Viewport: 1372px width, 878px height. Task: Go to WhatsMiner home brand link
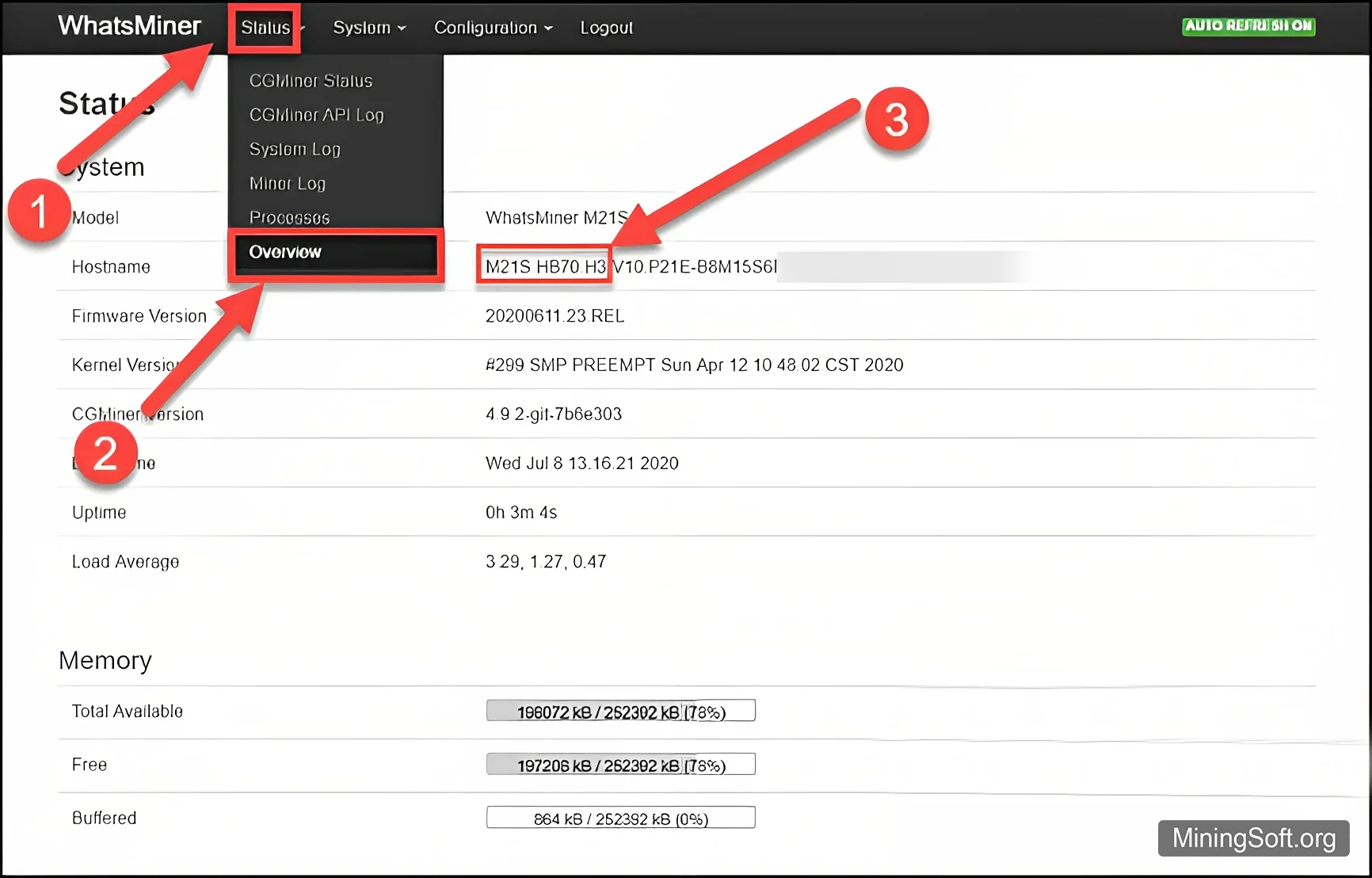(x=129, y=26)
